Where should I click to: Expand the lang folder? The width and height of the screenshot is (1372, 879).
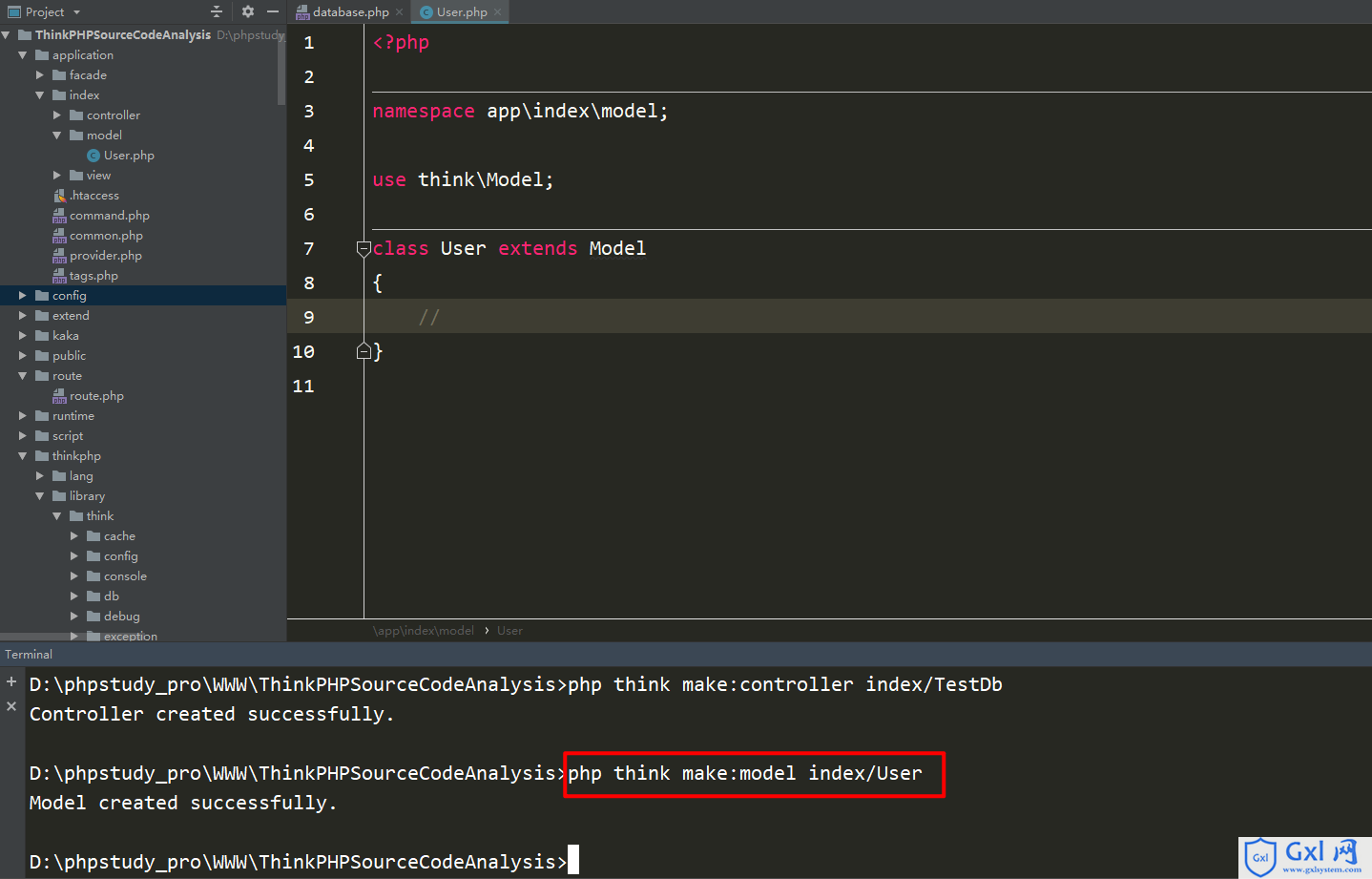40,476
